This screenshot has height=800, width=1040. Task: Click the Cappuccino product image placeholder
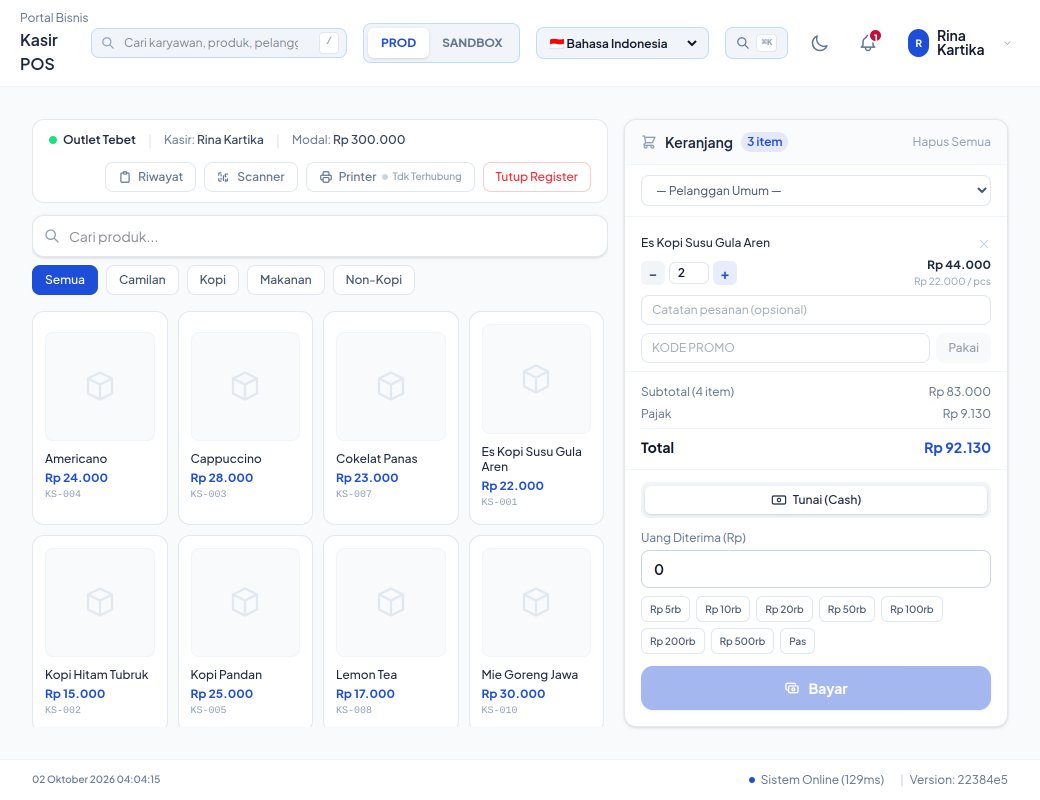point(245,386)
